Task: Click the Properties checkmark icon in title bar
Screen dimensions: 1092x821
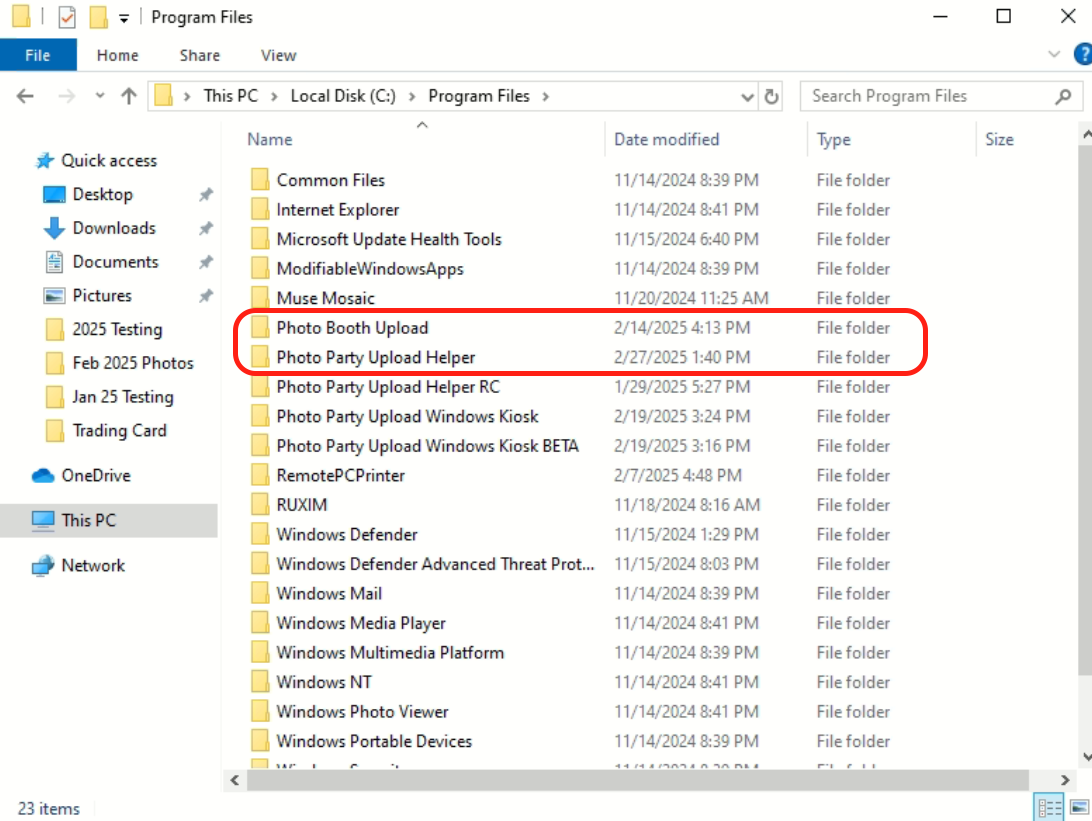Action: (x=67, y=17)
